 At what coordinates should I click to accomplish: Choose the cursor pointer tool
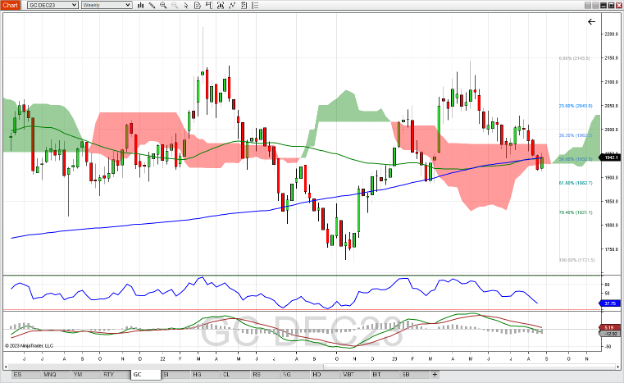coord(186,5)
